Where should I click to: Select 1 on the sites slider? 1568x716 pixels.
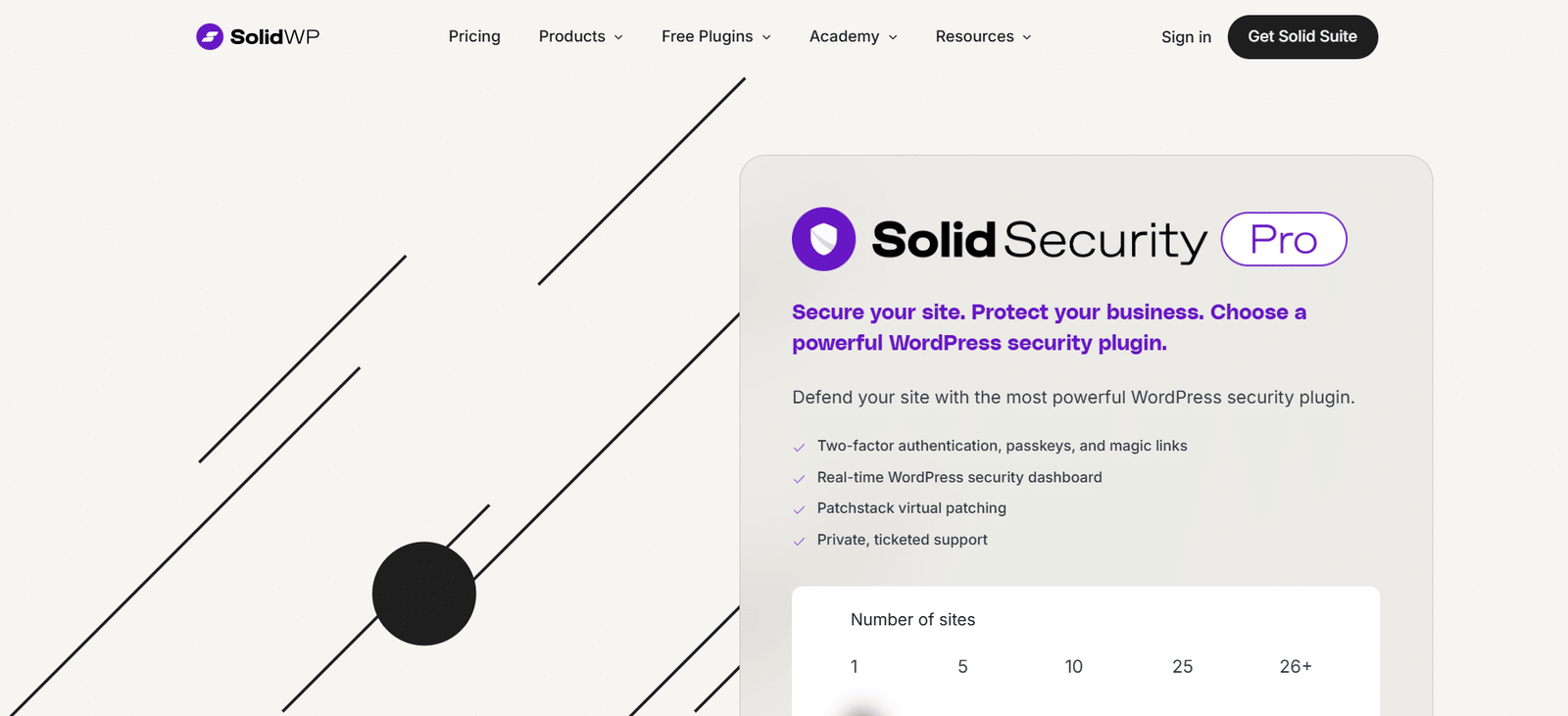[x=855, y=667]
